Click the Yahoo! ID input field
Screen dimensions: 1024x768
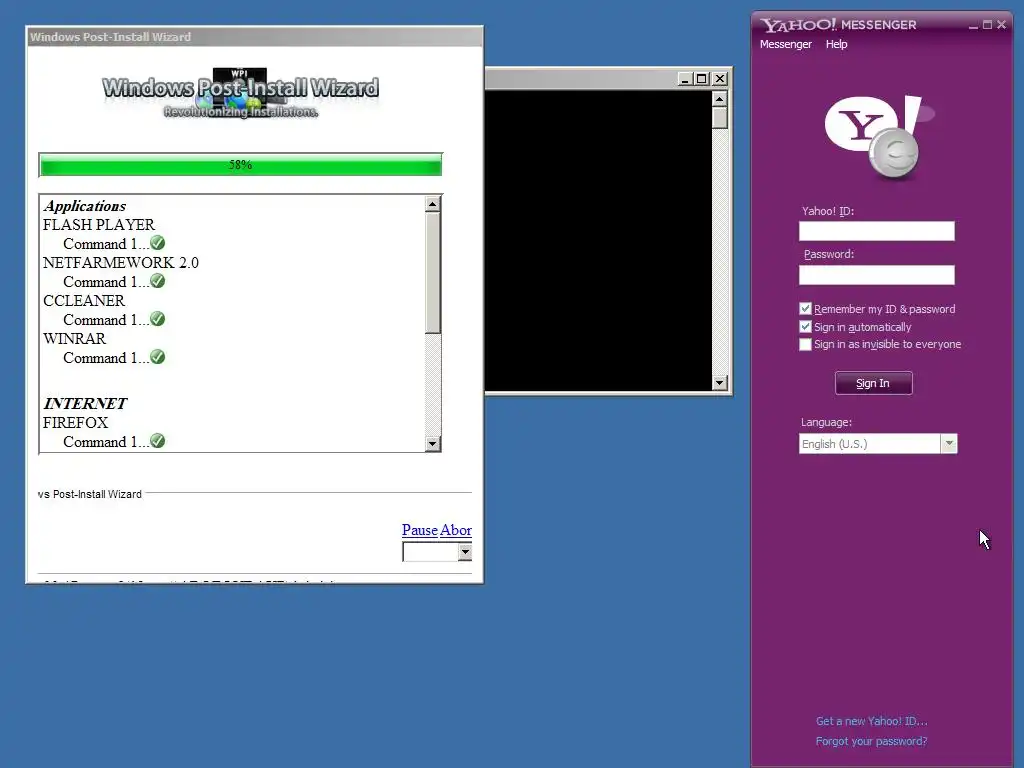tap(876, 231)
